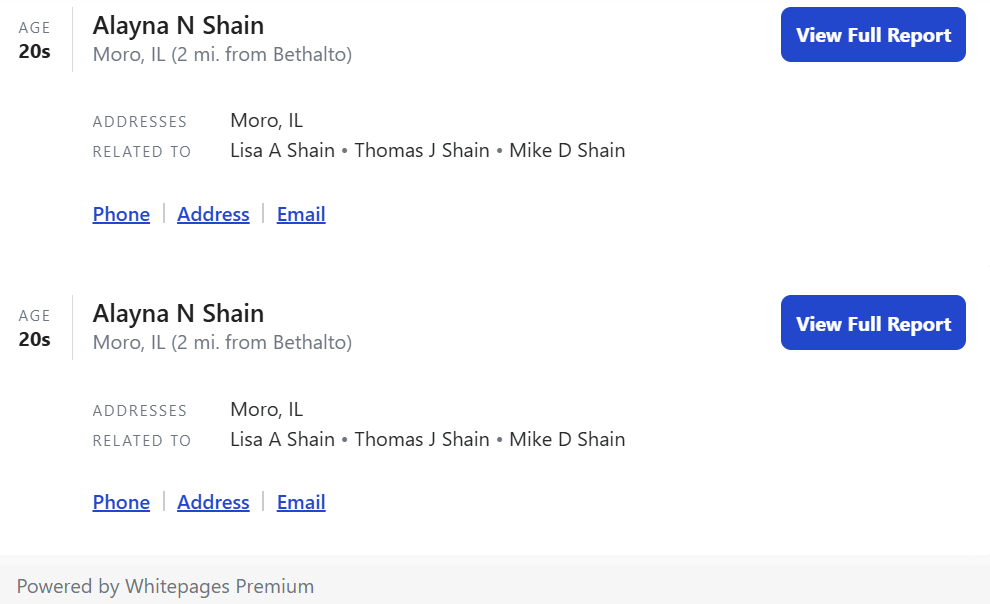The image size is (990, 604).
Task: Open the Phone link in the first result
Action: (121, 214)
